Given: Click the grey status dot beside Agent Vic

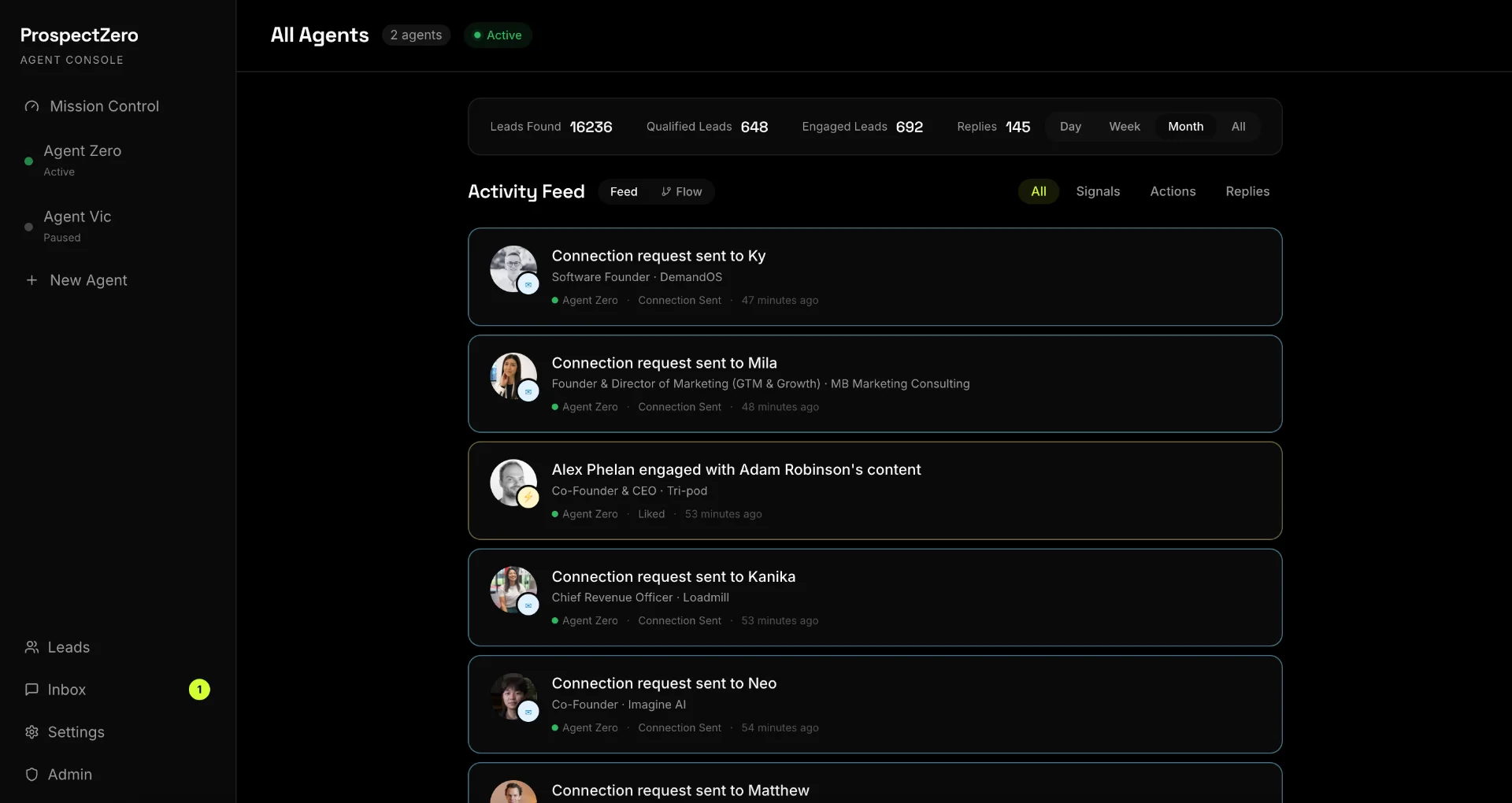Looking at the screenshot, I should [28, 228].
